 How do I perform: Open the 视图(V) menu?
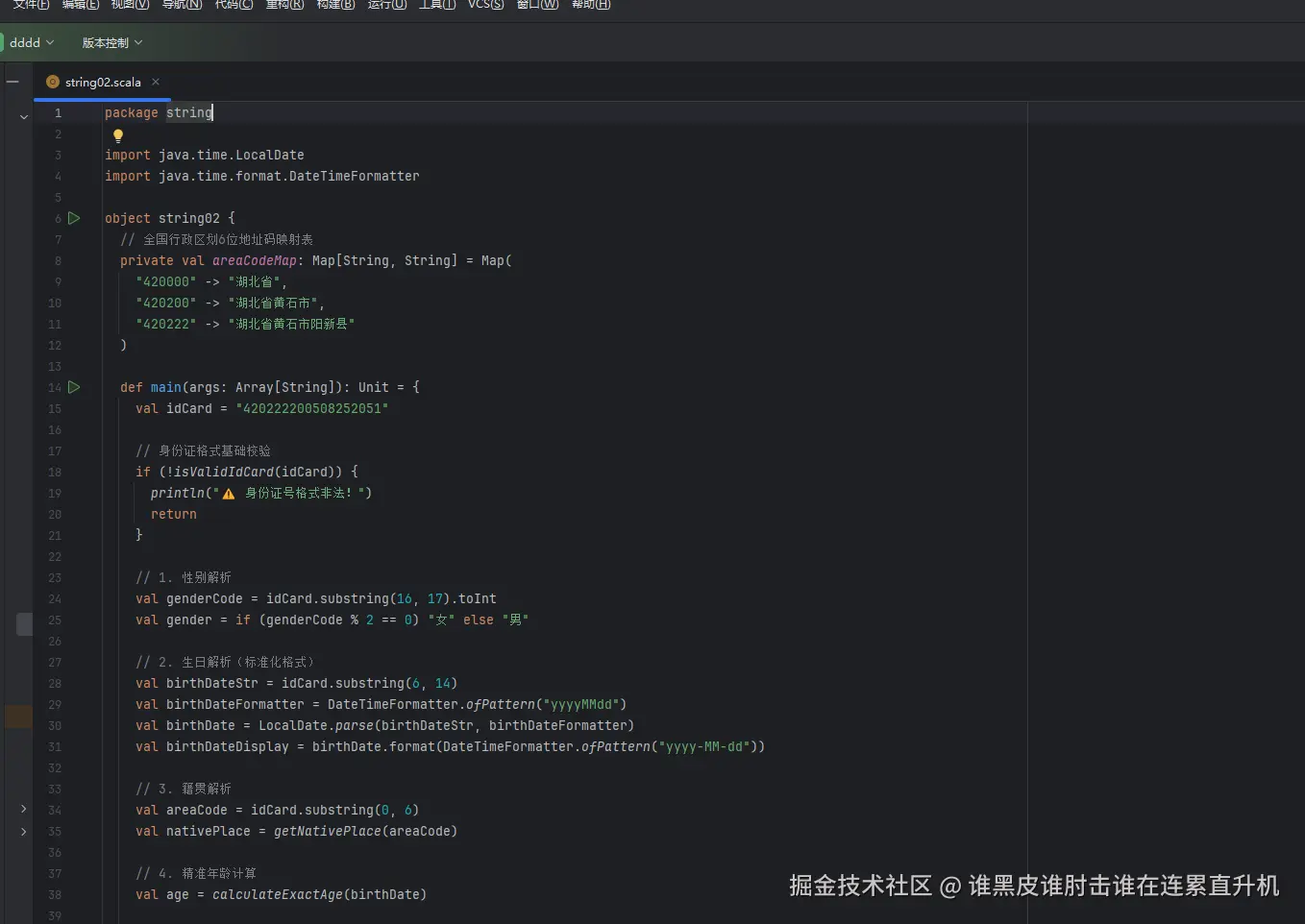131,5
